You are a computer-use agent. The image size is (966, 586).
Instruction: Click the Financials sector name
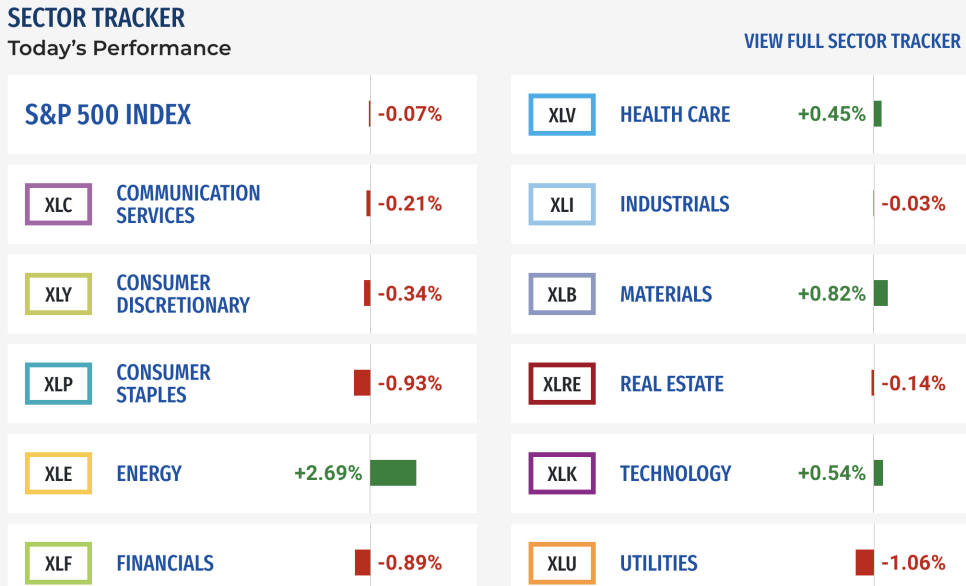pyautogui.click(x=165, y=563)
